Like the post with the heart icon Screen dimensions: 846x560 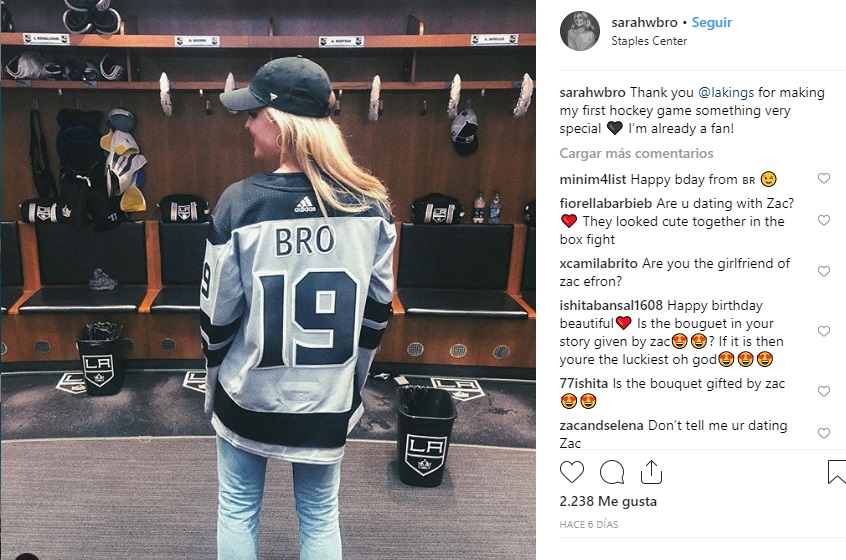point(571,472)
